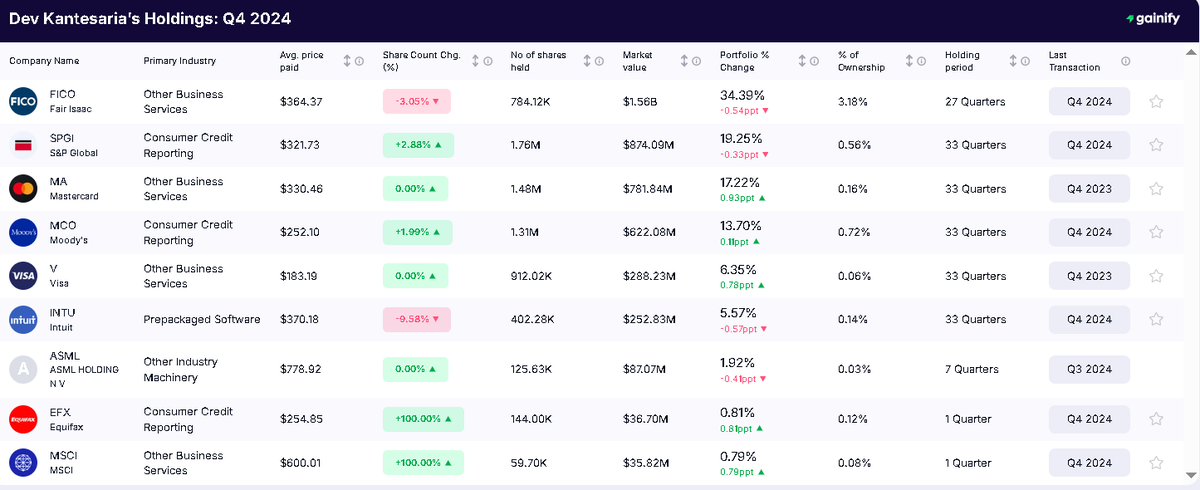The height and width of the screenshot is (490, 1200).
Task: Open FICO last transaction Q4 2024 button
Action: (x=1089, y=102)
